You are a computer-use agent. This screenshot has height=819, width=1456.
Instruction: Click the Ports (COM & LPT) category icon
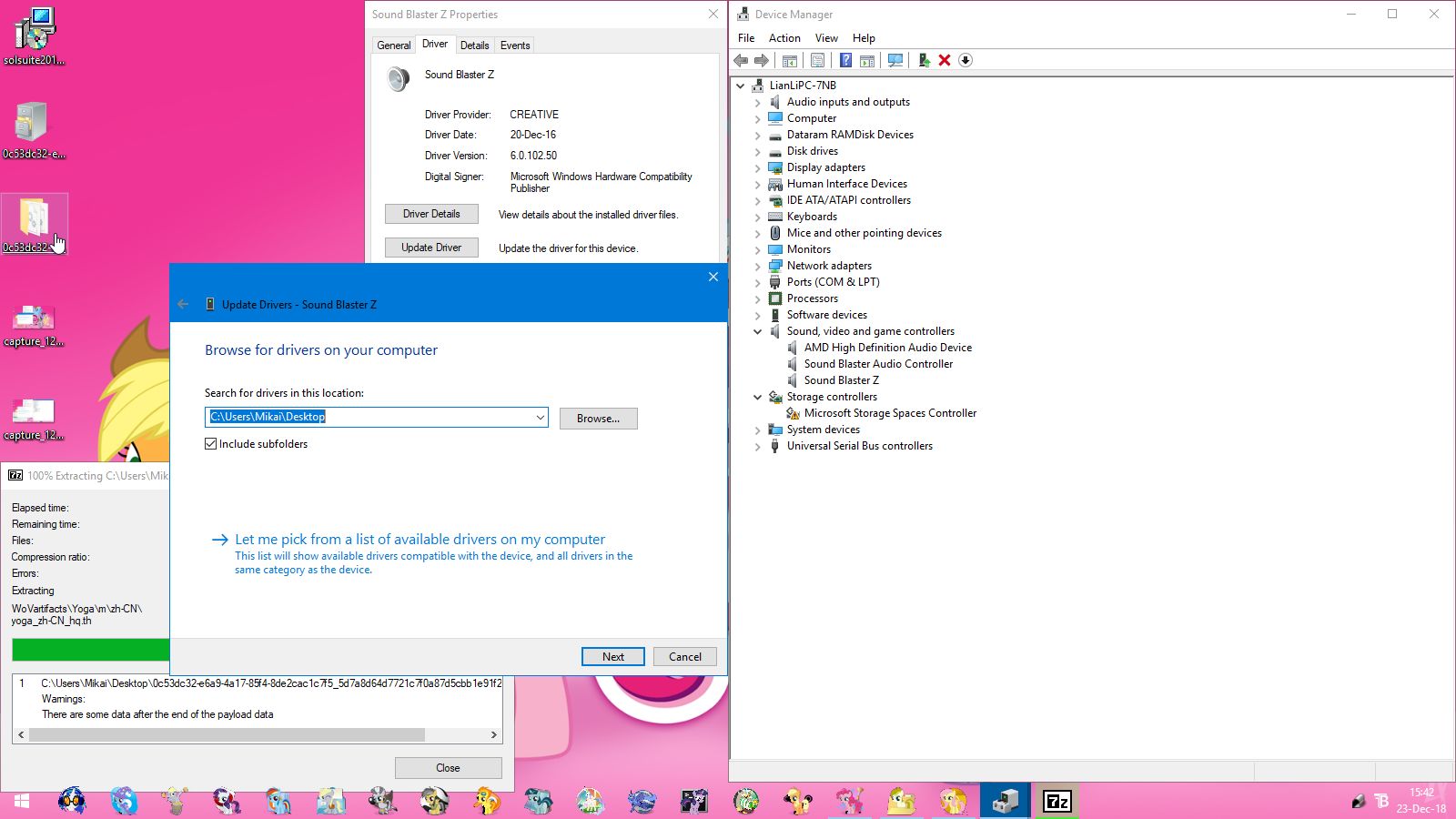pos(775,282)
